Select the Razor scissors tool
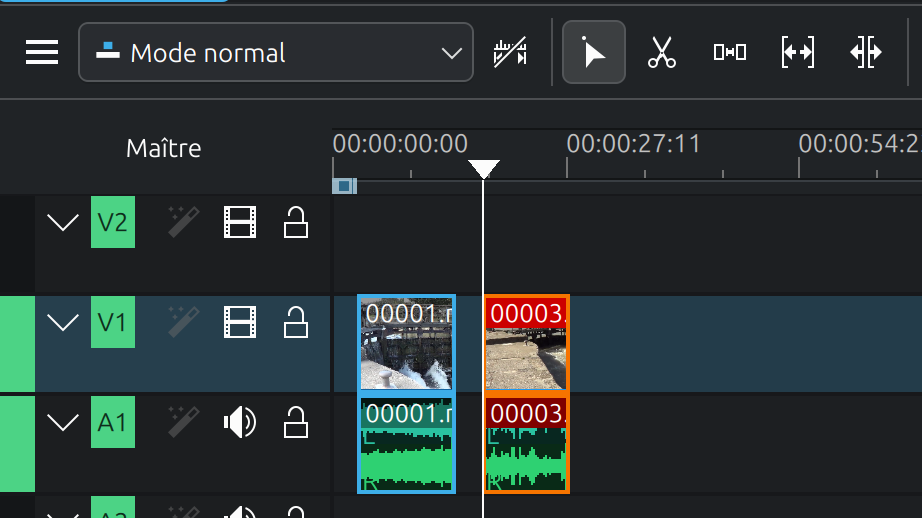The height and width of the screenshot is (518, 922). [661, 52]
